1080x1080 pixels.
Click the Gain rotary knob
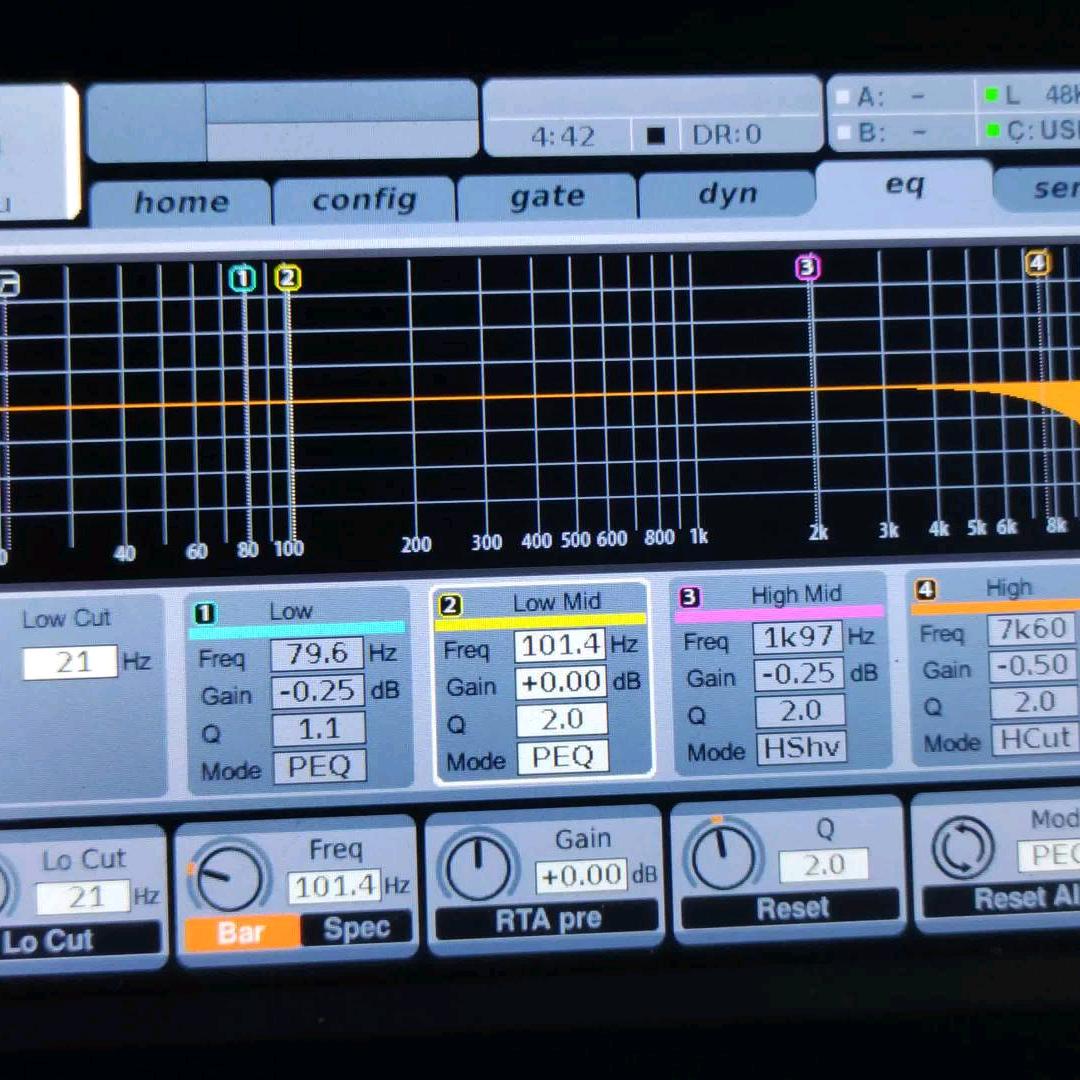478,866
